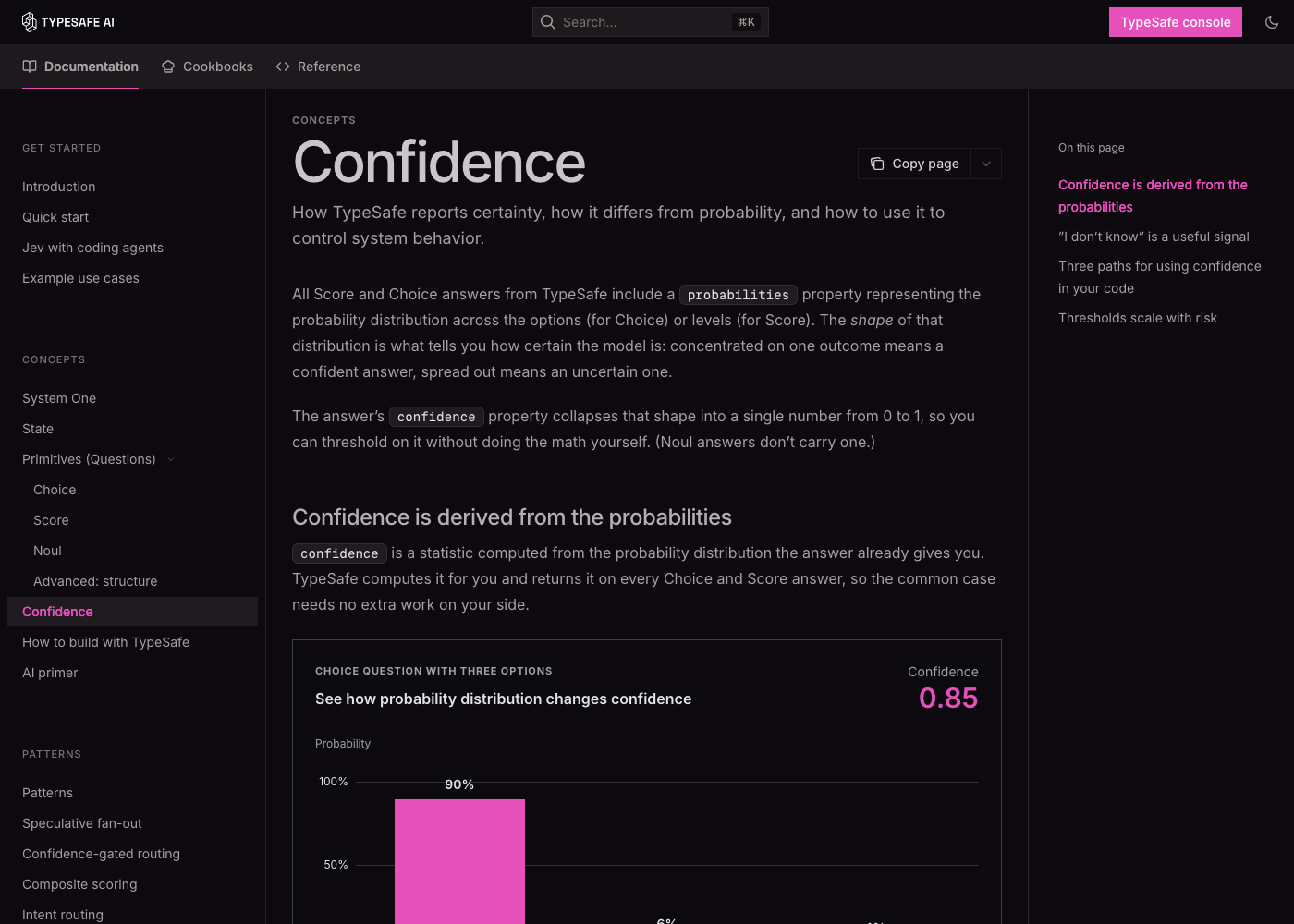The height and width of the screenshot is (924, 1294).
Task: Open Confidence-gated routing pattern
Action: [101, 854]
